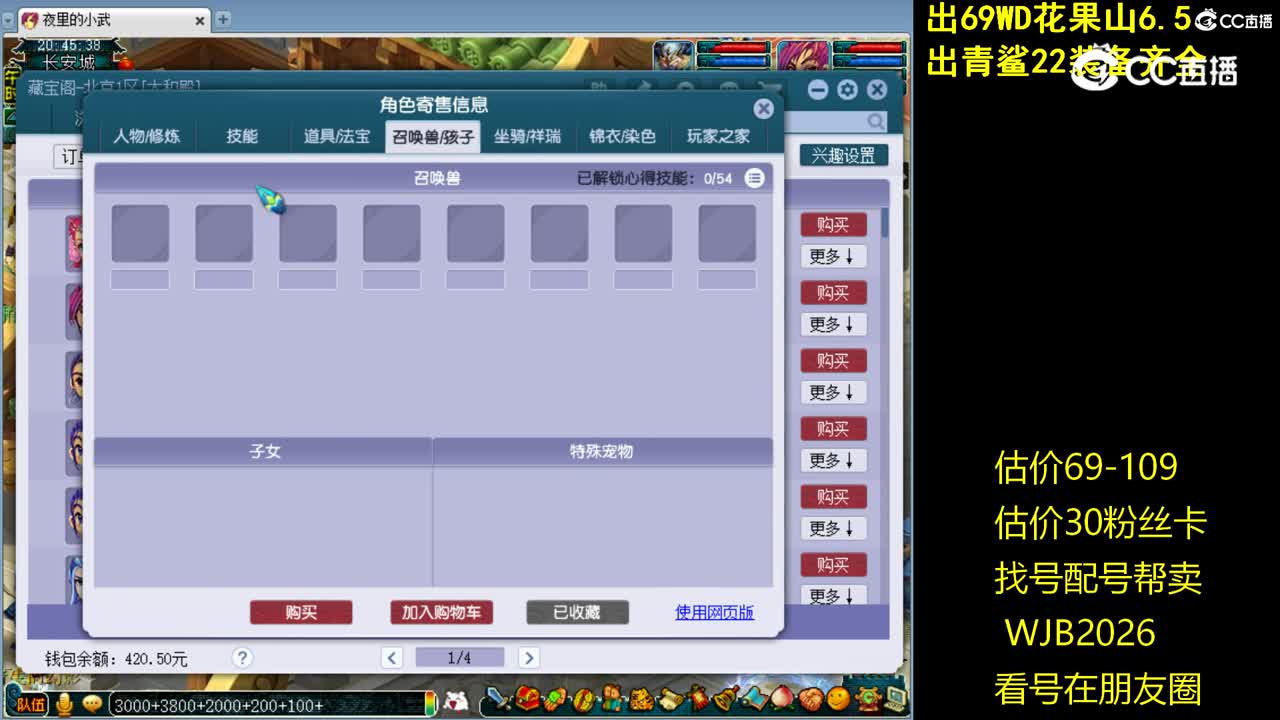Click the smiley face icon in bottom toolbar

(837, 703)
